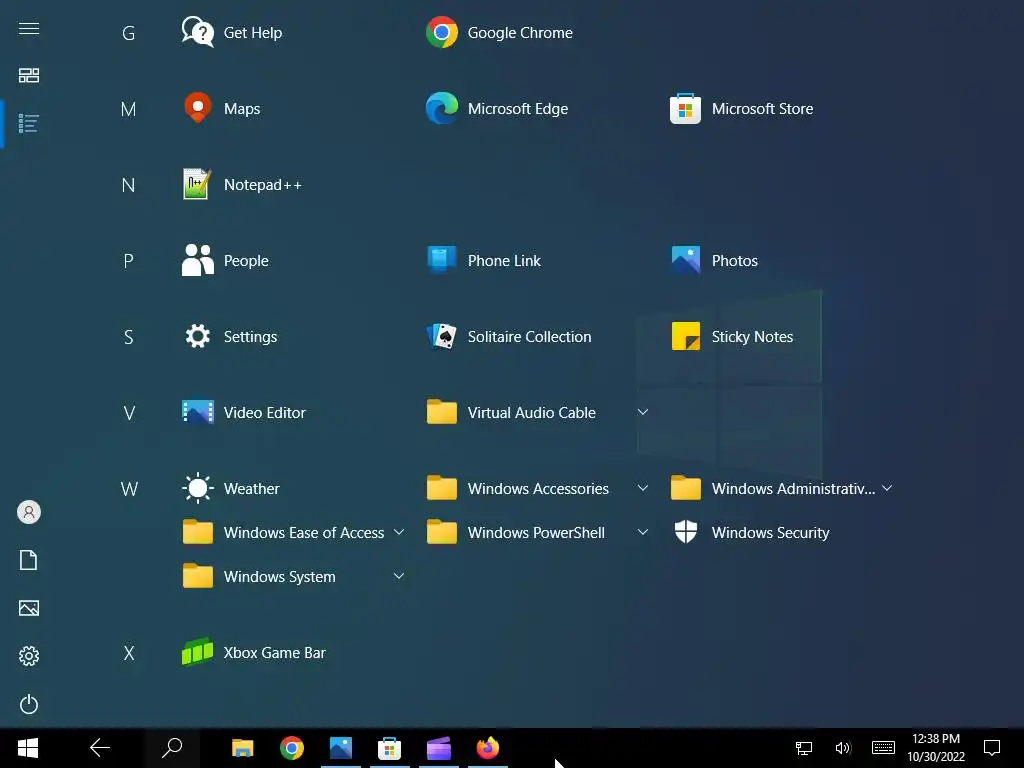Open Phone Link

tap(483, 261)
